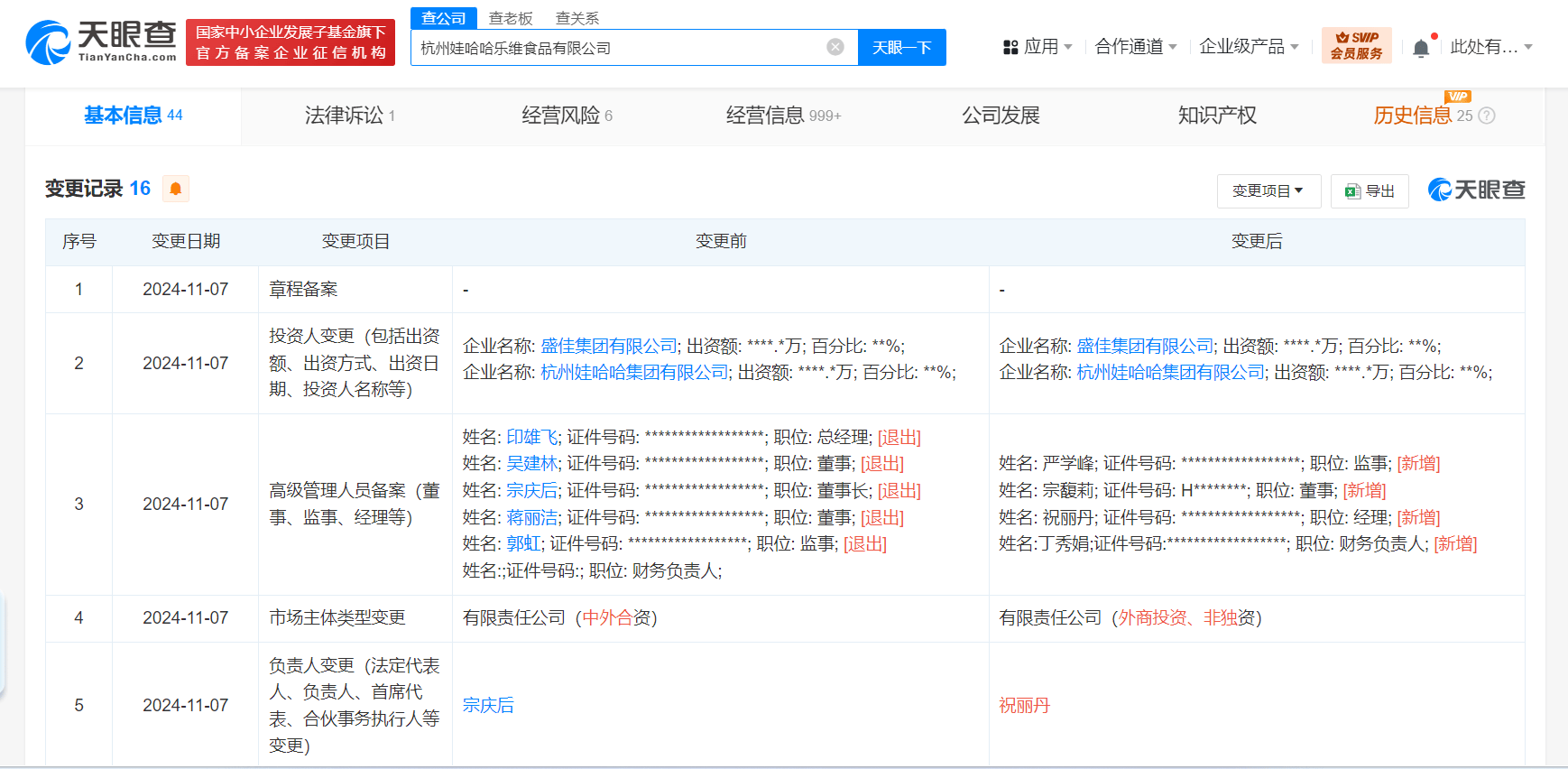Click 变更日期 column header
1568x769 pixels.
(x=186, y=241)
